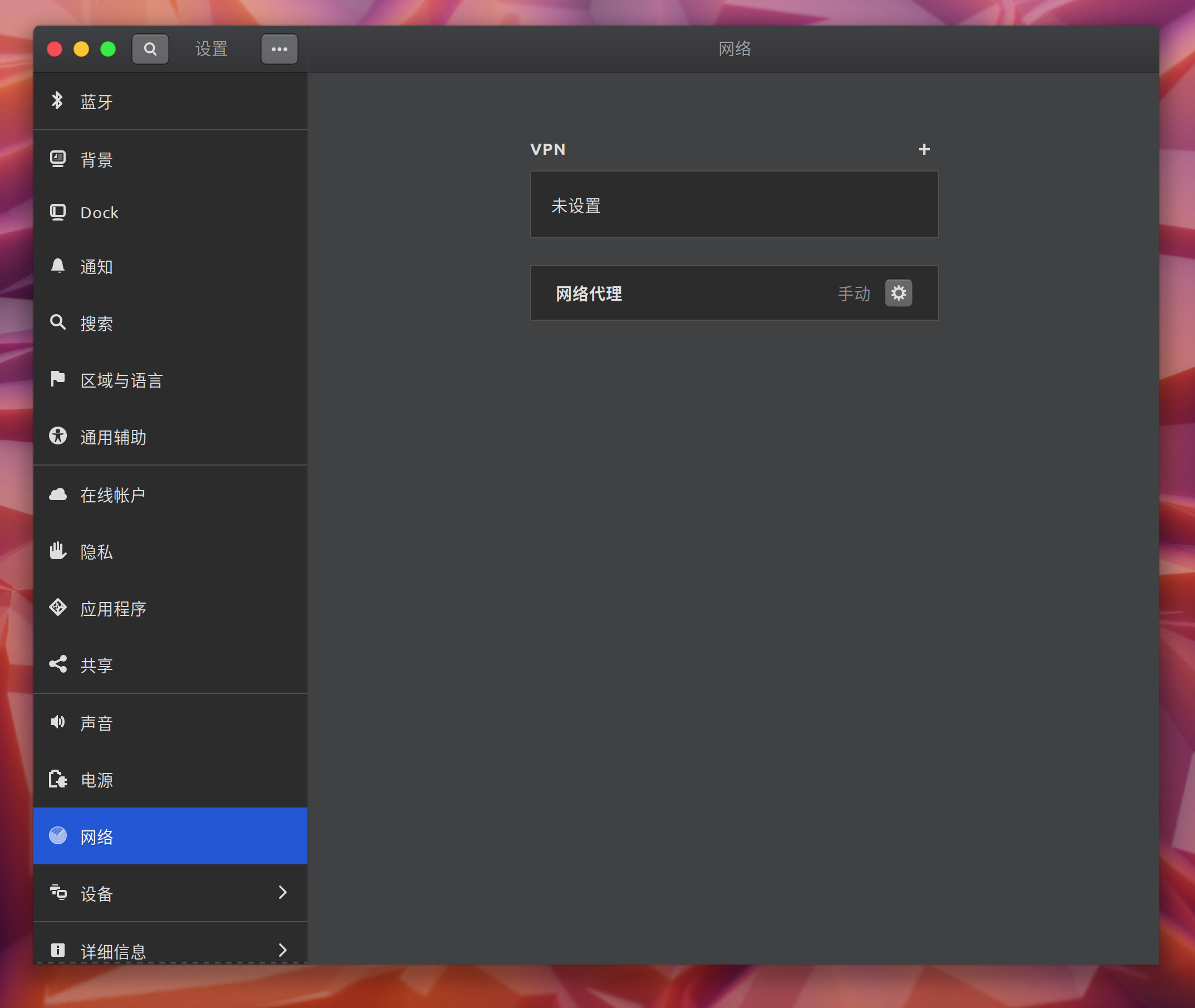Click the speaker icon for sound

[x=58, y=722]
